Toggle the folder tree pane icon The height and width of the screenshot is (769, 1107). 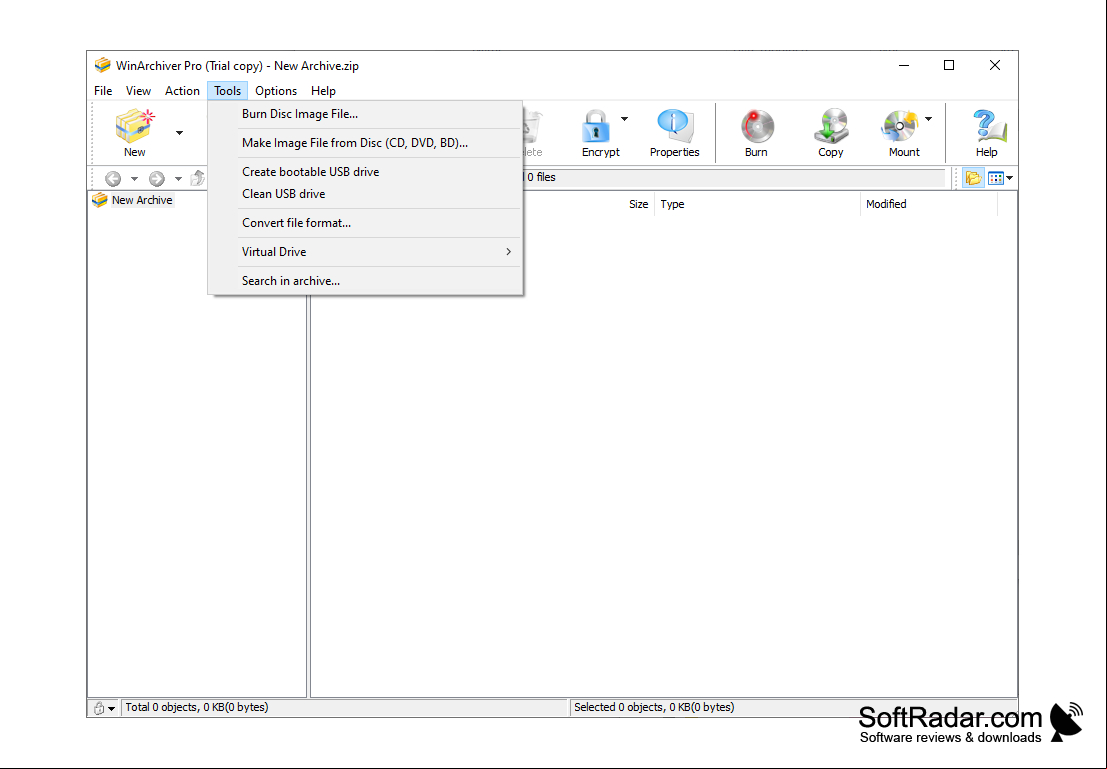[x=974, y=178]
